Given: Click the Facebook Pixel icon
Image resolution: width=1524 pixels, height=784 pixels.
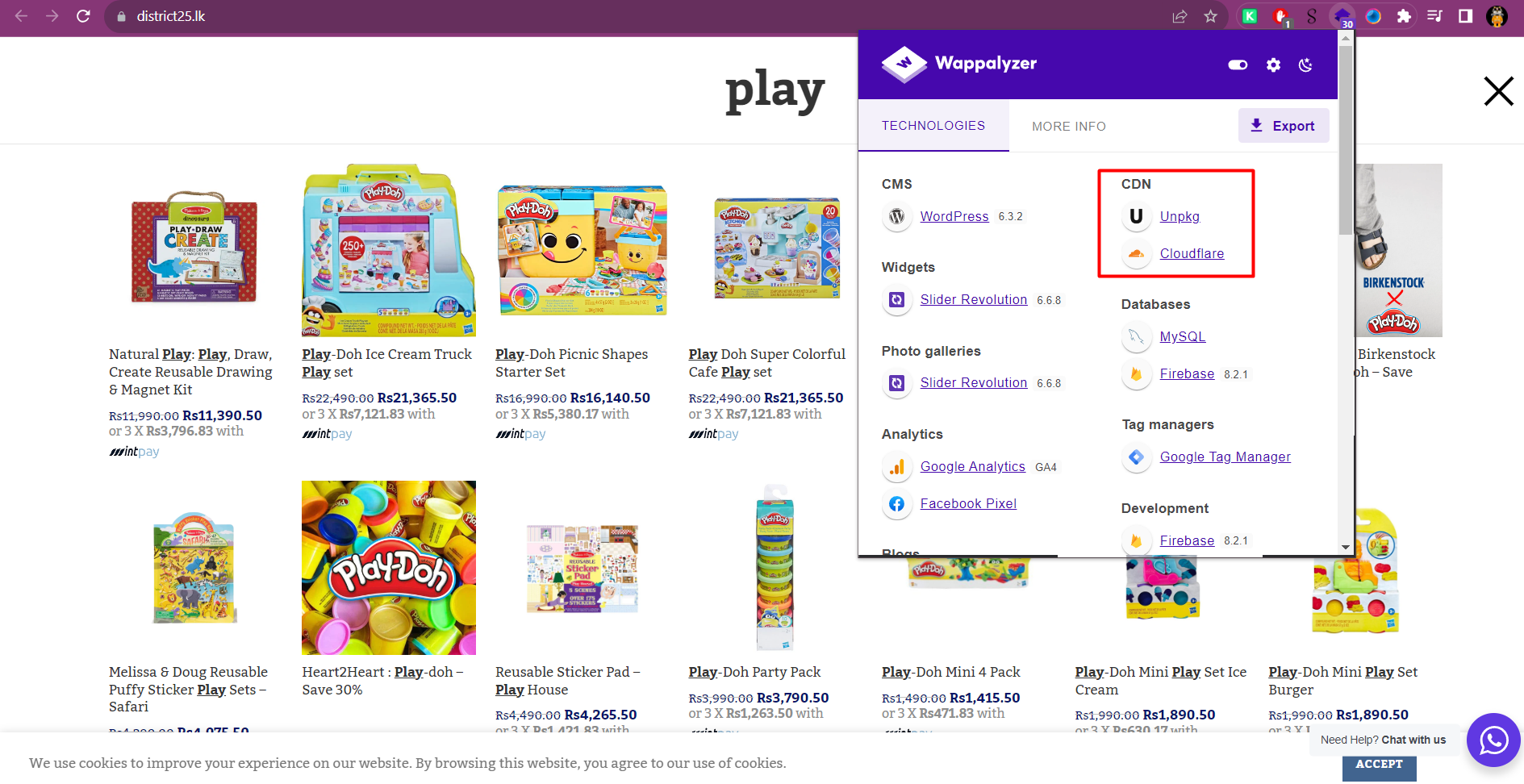Looking at the screenshot, I should 896,503.
